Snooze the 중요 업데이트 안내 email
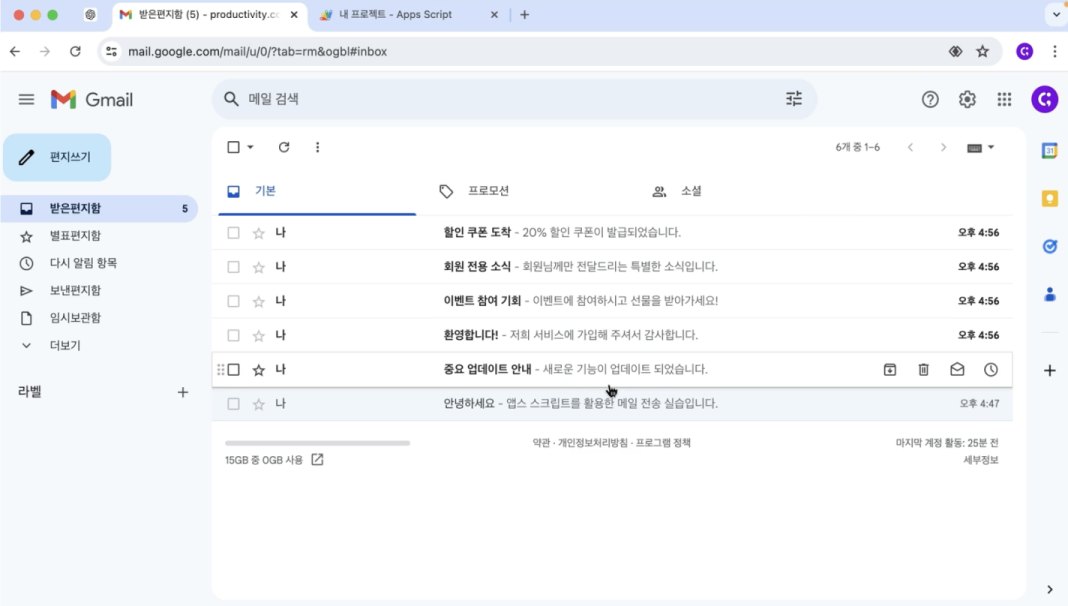The width and height of the screenshot is (1068, 606). pos(990,369)
